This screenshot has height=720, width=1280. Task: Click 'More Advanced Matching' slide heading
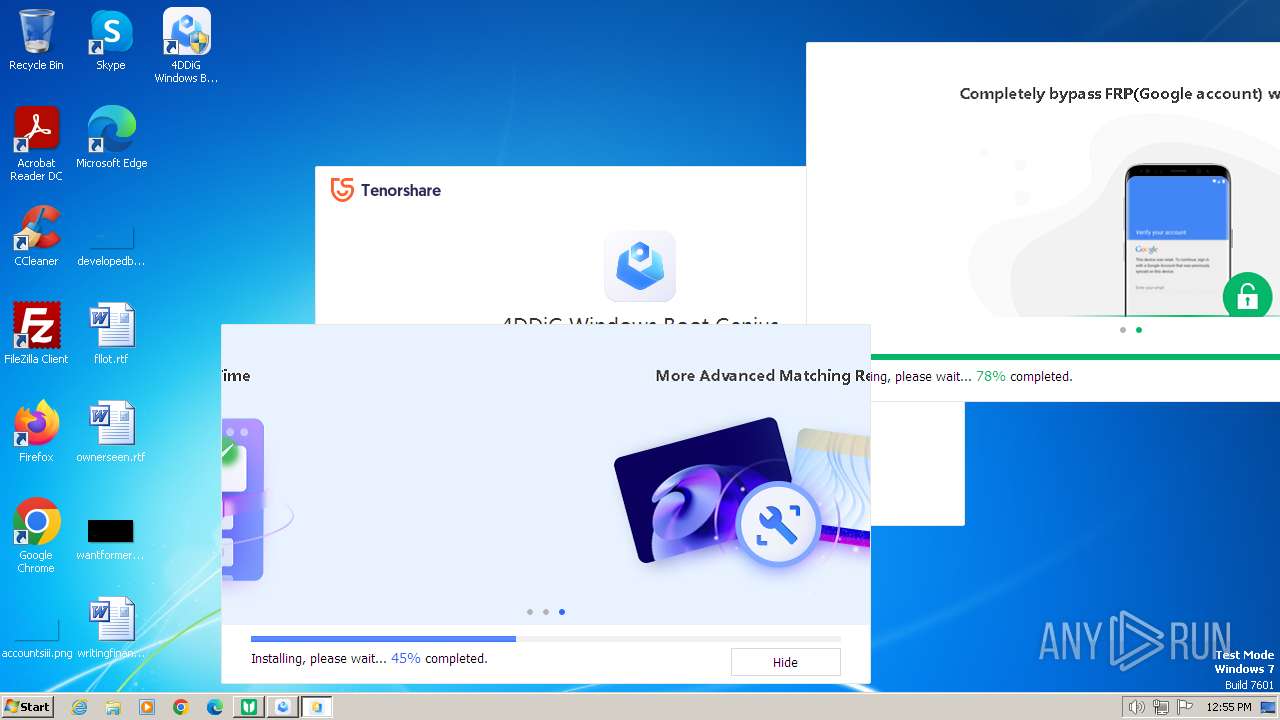tap(762, 376)
